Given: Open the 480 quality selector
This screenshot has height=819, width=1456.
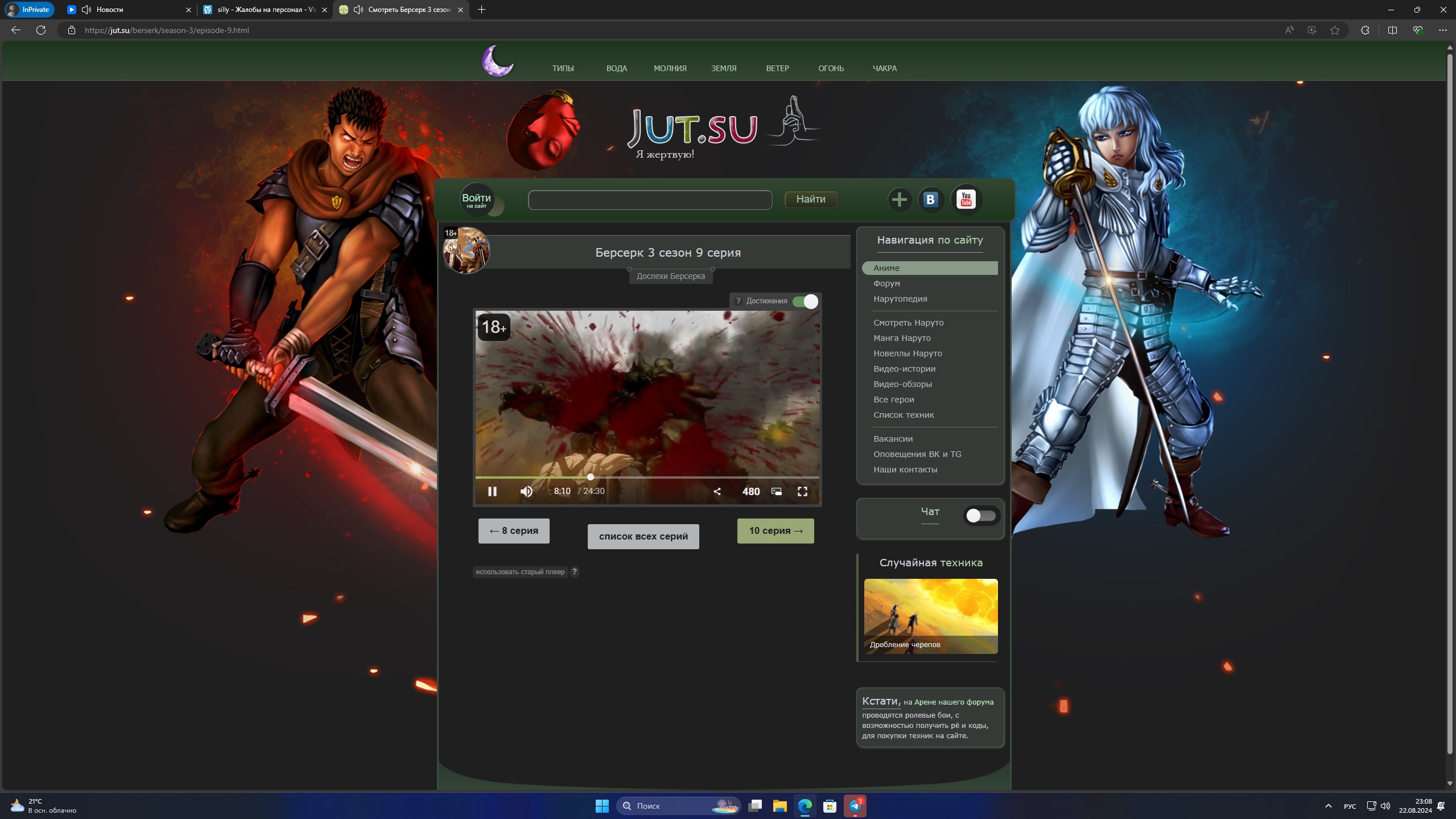Looking at the screenshot, I should coord(750,491).
